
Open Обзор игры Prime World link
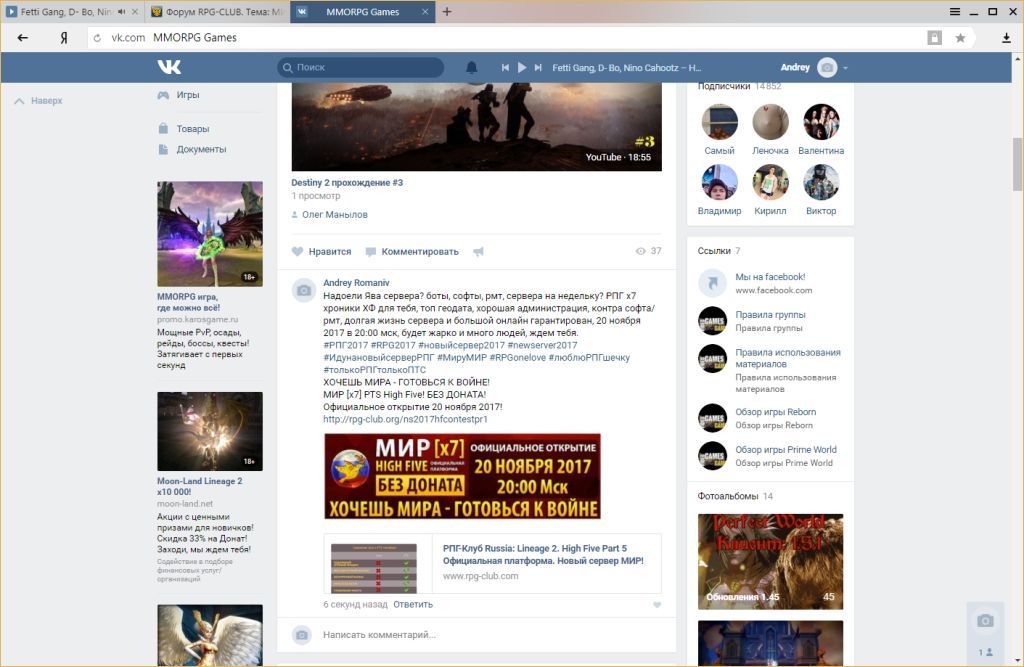coord(786,450)
